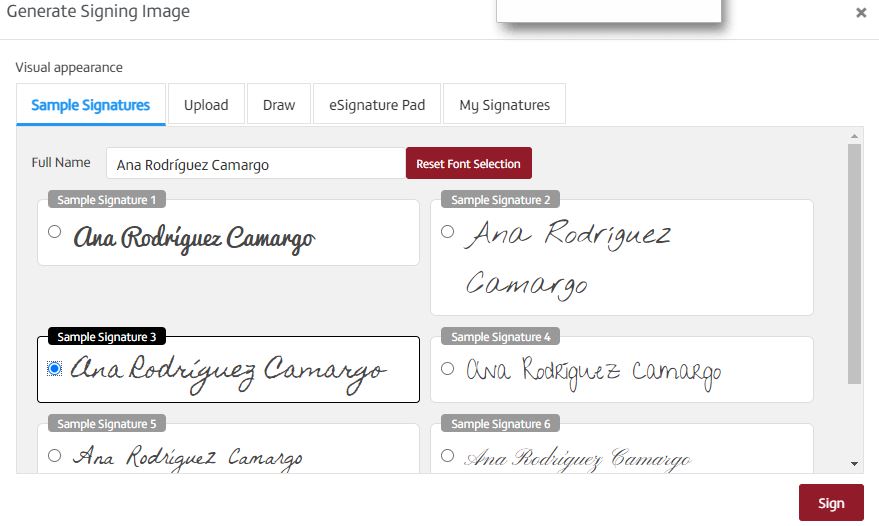Switch to eSignature Pad tab
The width and height of the screenshot is (879, 526).
click(377, 105)
